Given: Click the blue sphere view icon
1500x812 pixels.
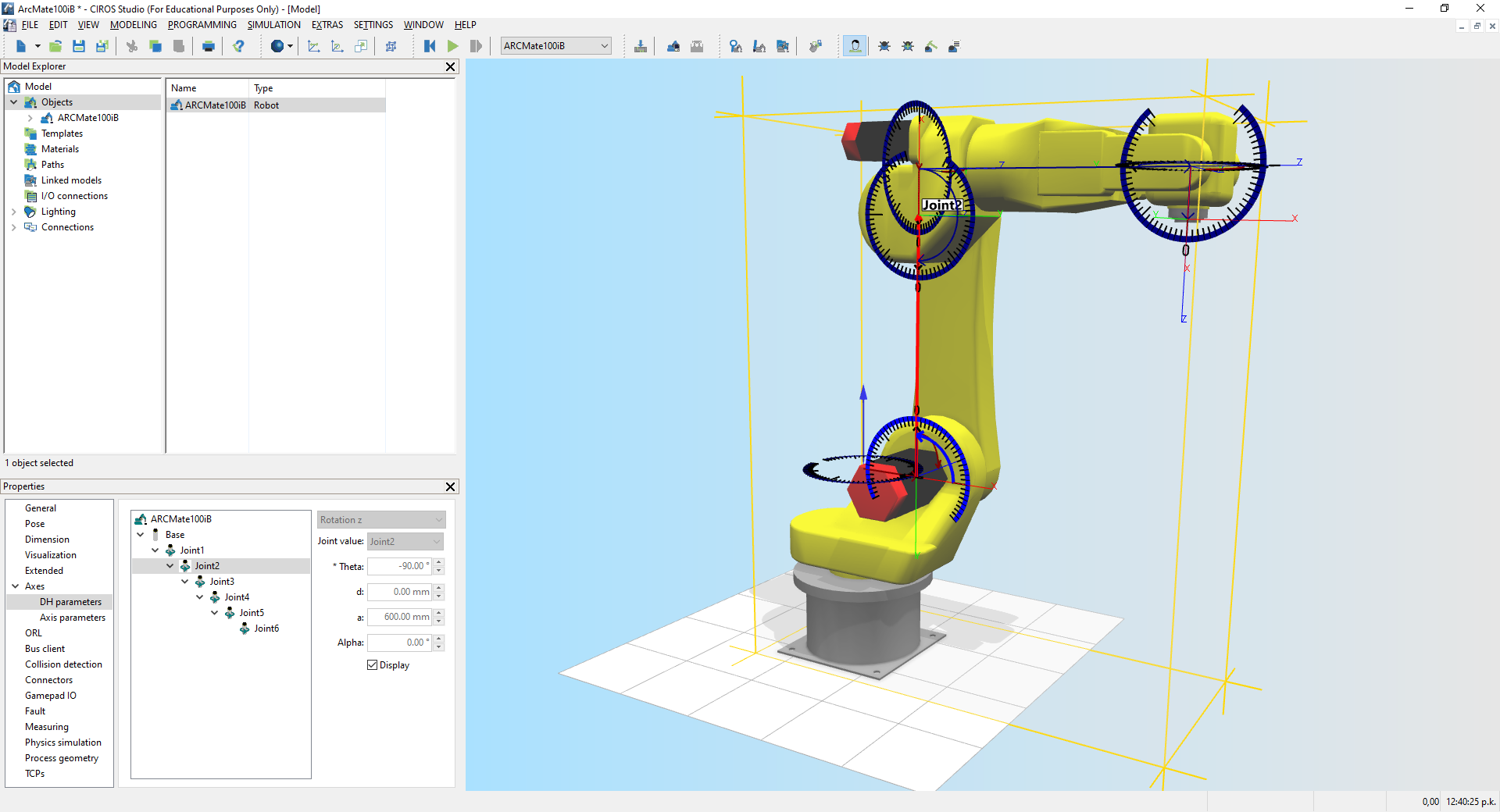Looking at the screenshot, I should tap(277, 46).
